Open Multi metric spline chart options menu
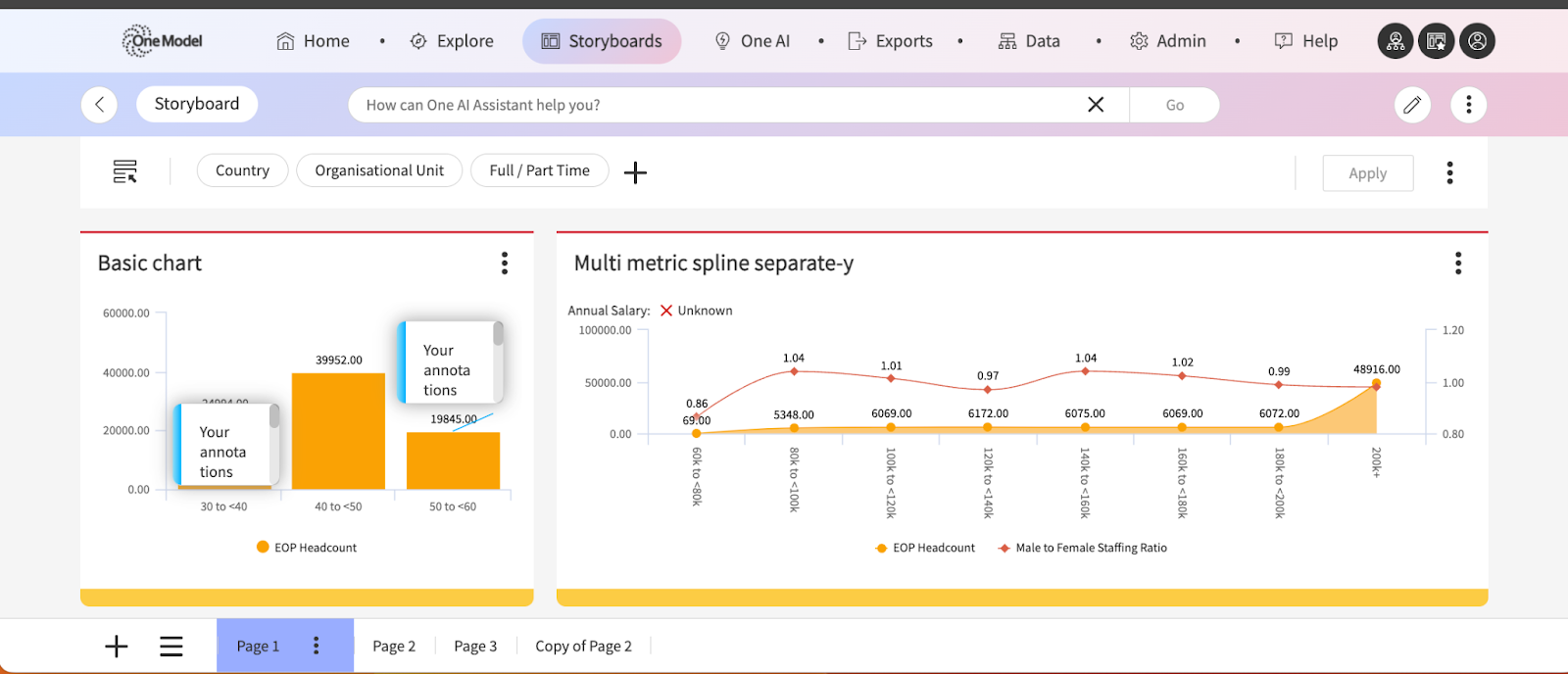 (1458, 263)
